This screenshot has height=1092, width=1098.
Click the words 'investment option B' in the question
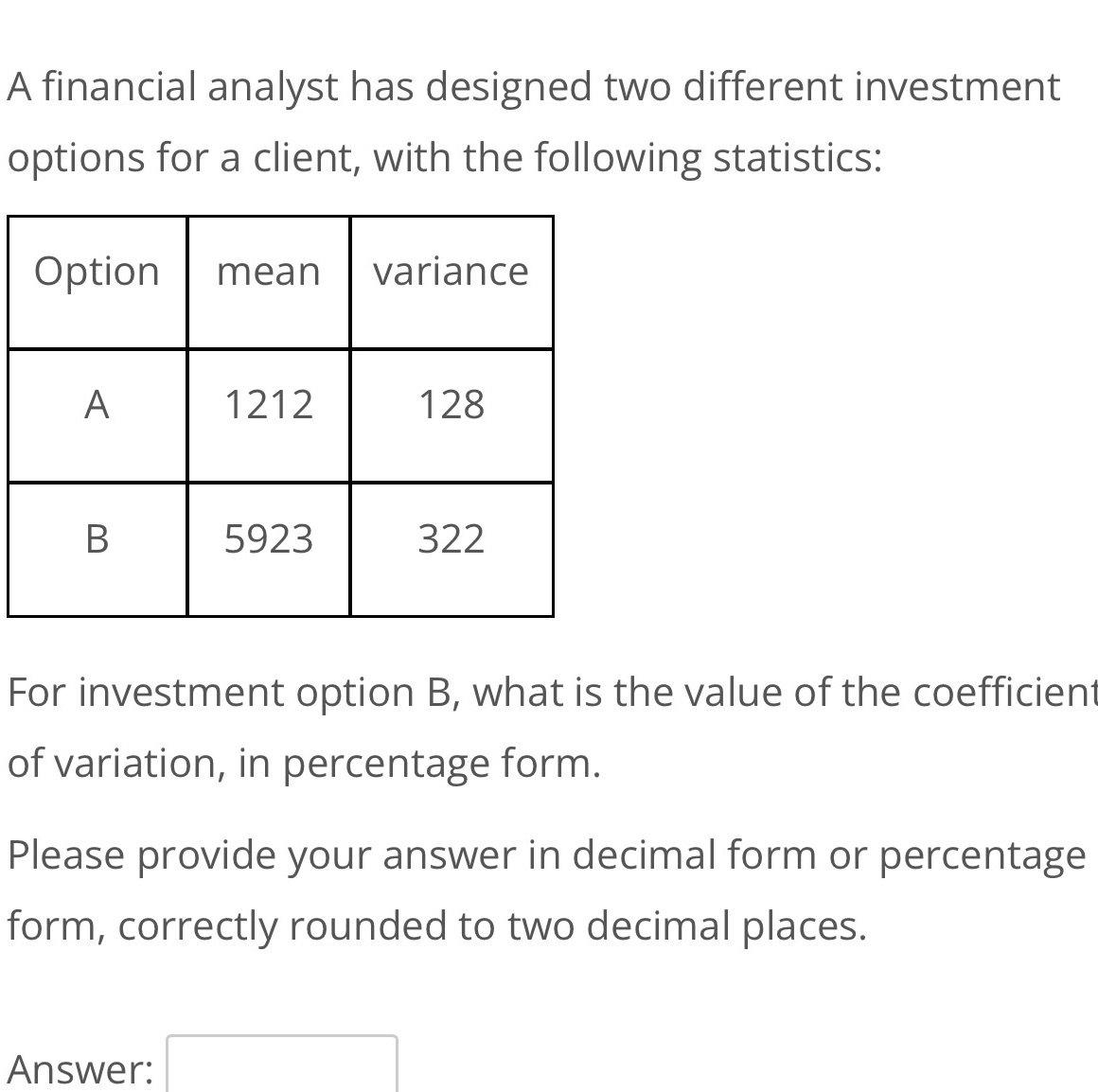pyautogui.click(x=269, y=693)
